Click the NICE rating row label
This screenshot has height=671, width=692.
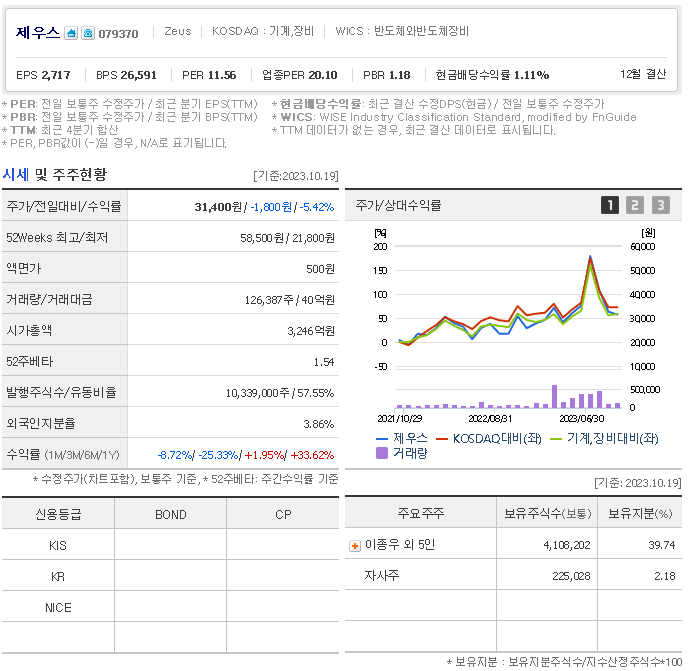point(58,608)
